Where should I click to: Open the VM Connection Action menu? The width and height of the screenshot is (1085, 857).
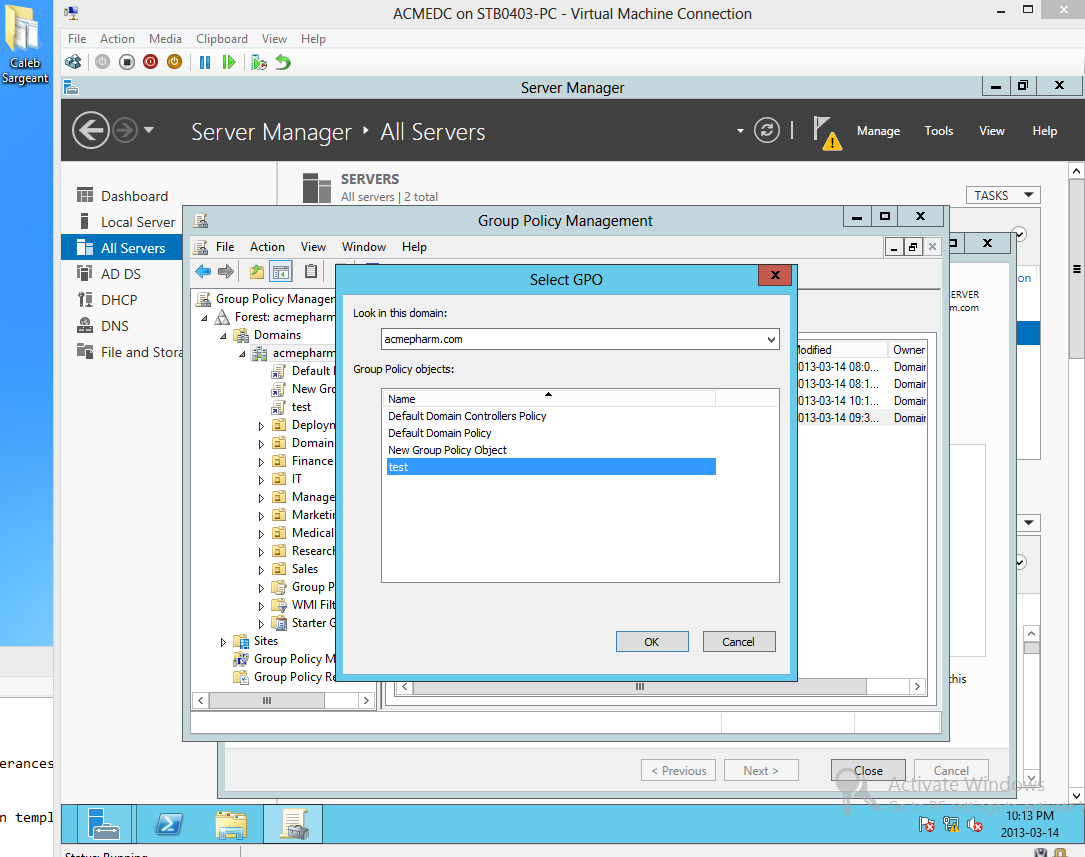click(x=117, y=39)
